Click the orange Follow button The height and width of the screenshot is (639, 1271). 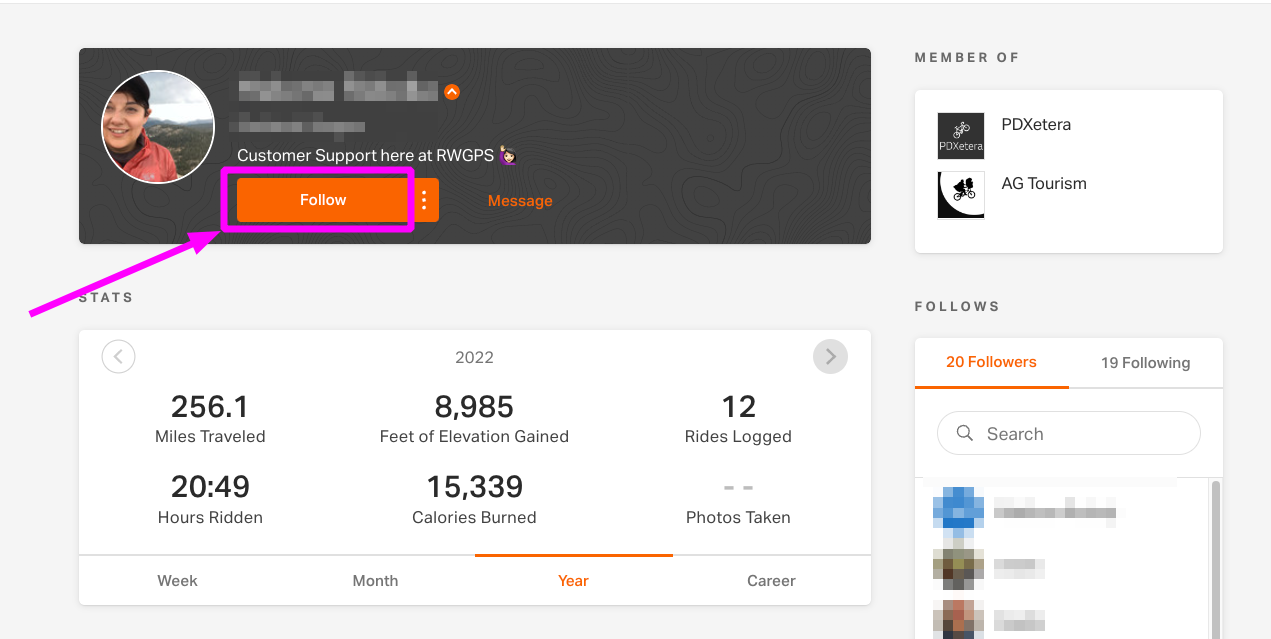click(323, 200)
